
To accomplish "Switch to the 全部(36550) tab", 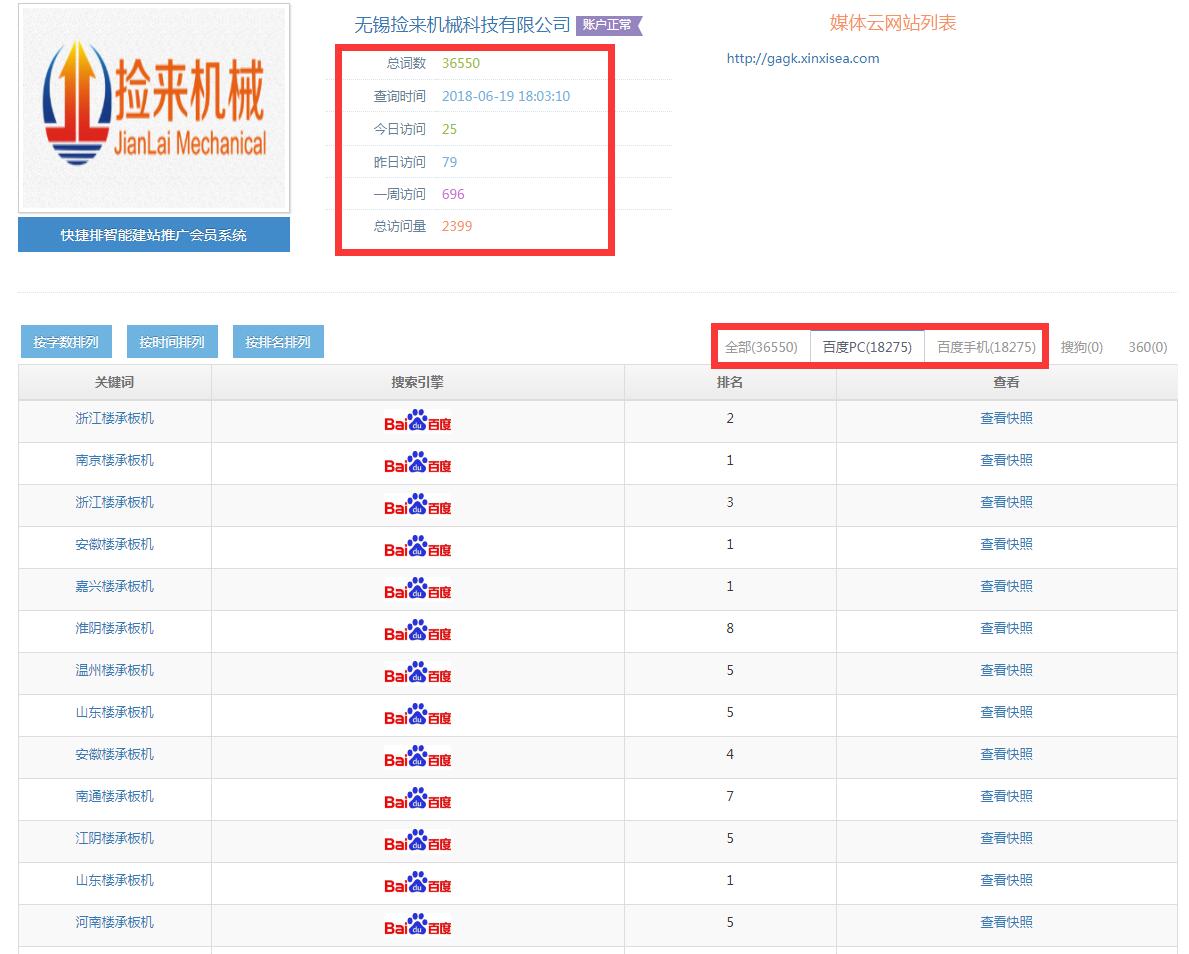I will point(761,347).
